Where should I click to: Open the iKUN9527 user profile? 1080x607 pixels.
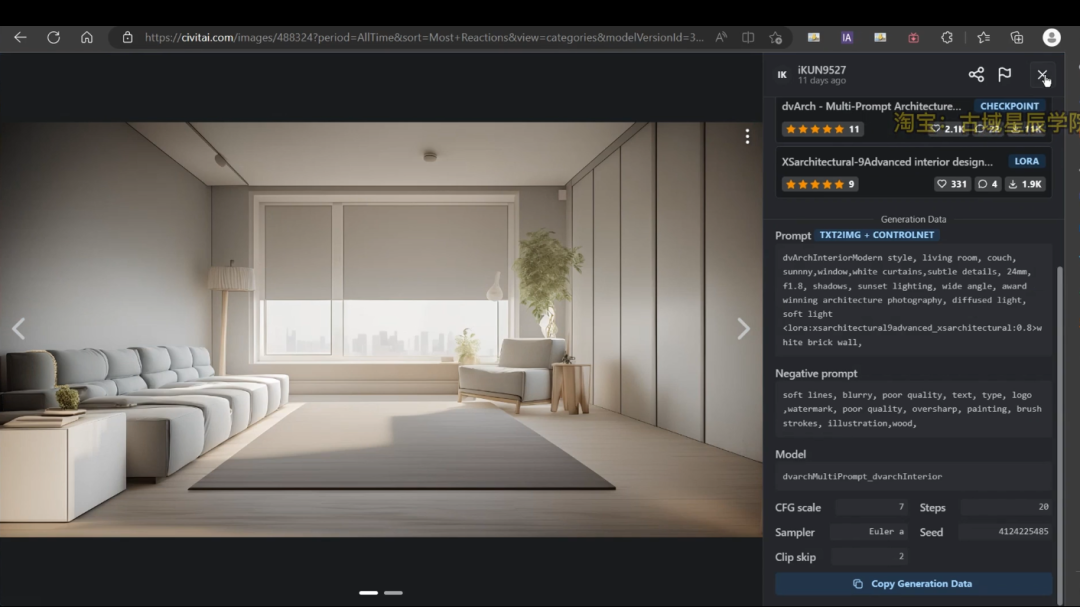pos(821,70)
